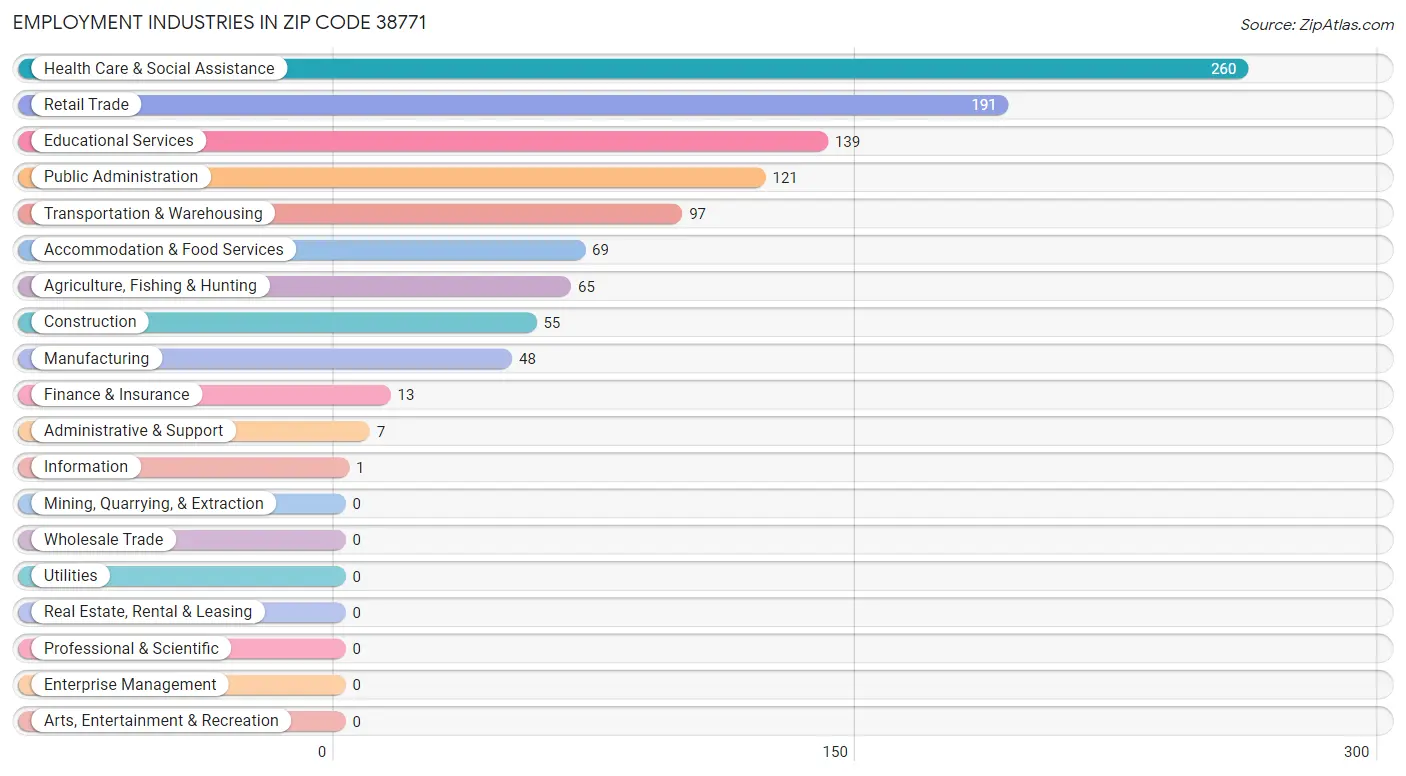The image size is (1406, 776).
Task: Select the 13 value beside Finance & Insurance
Action: [x=405, y=395]
